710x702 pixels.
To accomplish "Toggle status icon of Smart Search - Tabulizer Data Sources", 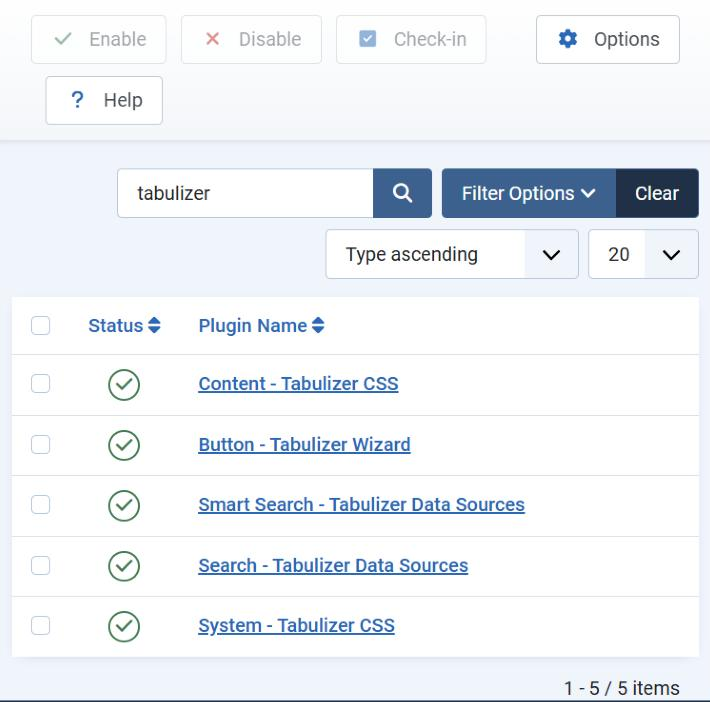I will click(124, 506).
